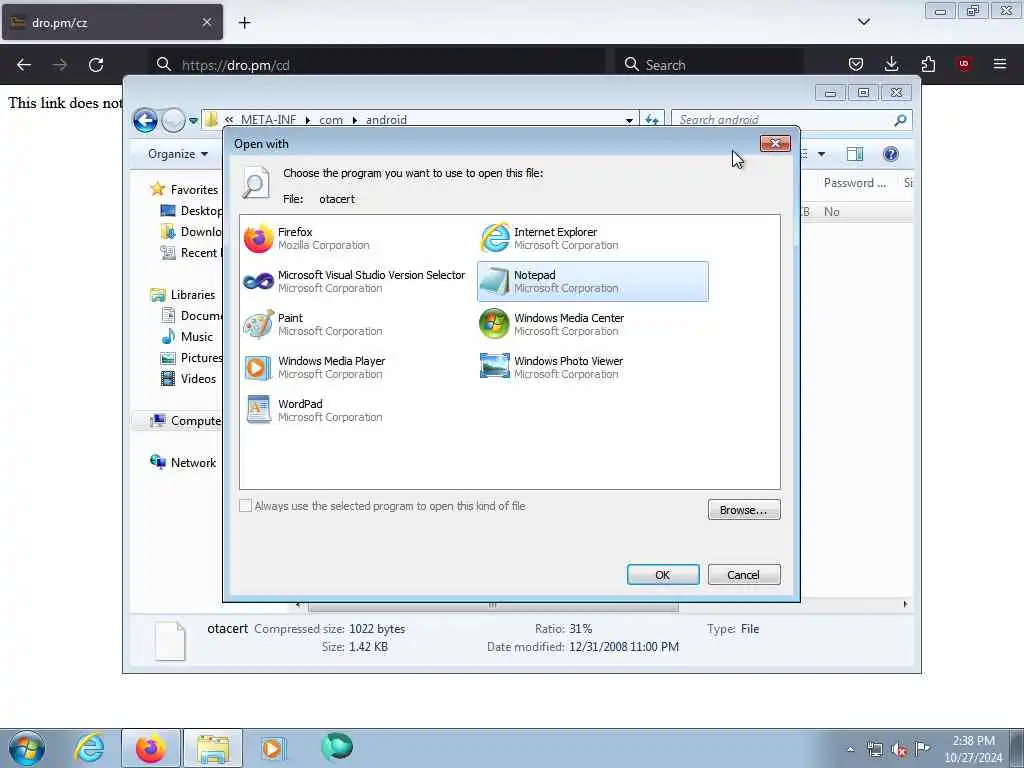Select the dro.pm/cz tab
This screenshot has height=768, width=1024.
click(112, 22)
